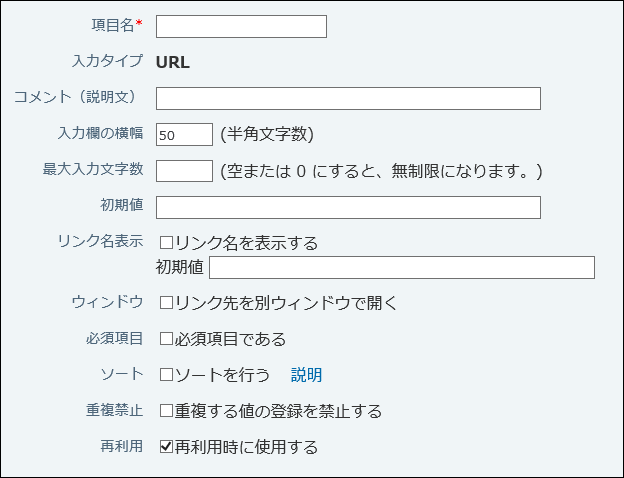Screen dimensions: 624x478
Task: Uncheck the 再利用時に使用する checkbox
Action: 166,447
